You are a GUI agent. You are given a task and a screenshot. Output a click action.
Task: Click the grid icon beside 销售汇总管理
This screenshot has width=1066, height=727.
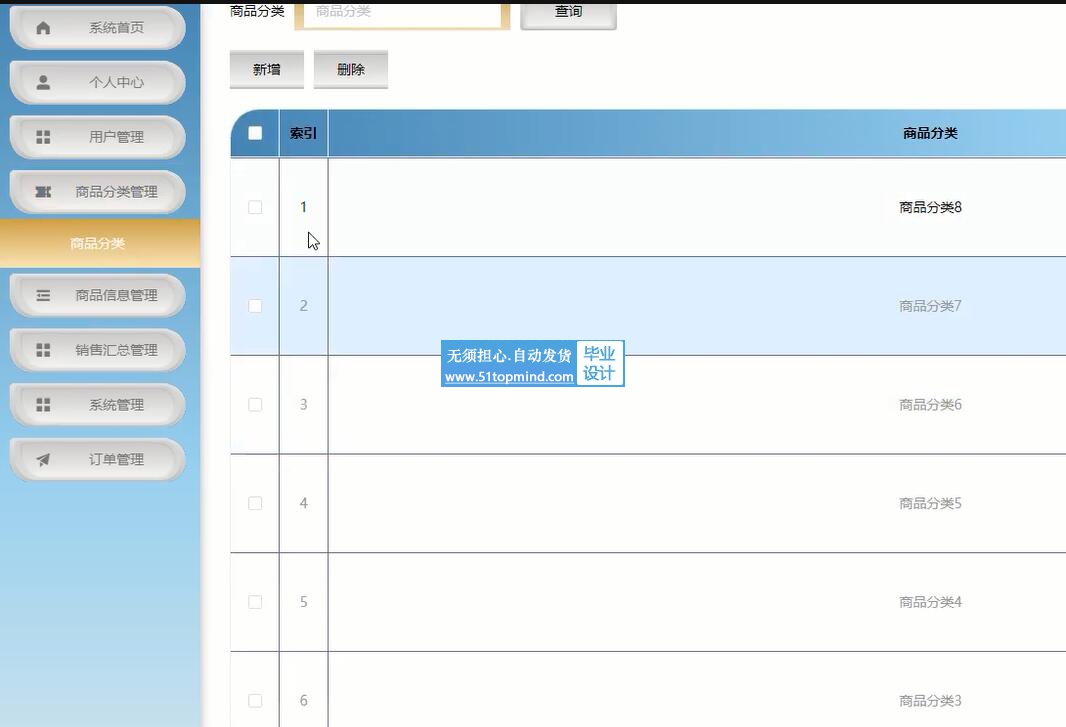coord(43,350)
